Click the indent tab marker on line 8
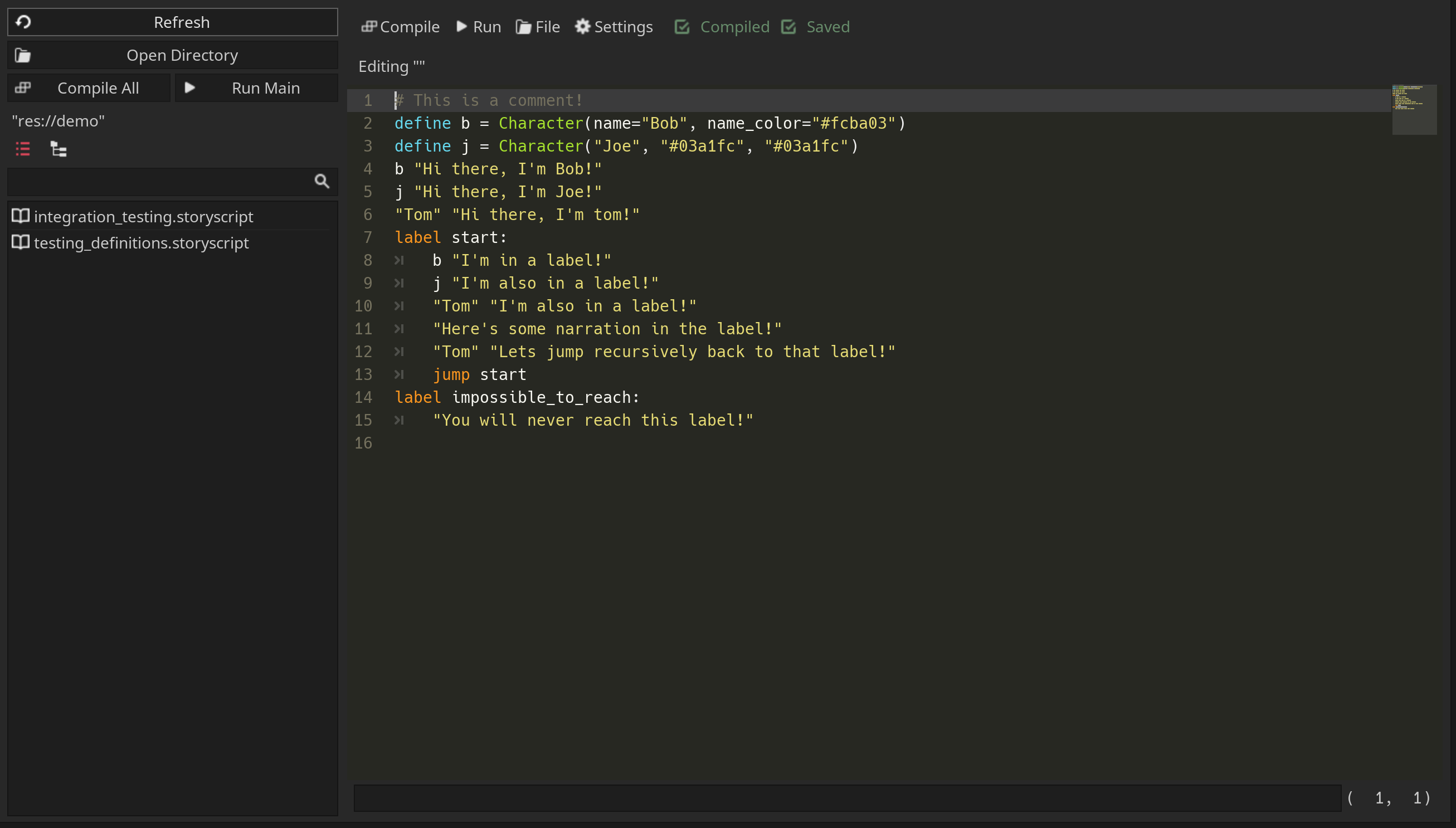The height and width of the screenshot is (828, 1456). tap(399, 260)
